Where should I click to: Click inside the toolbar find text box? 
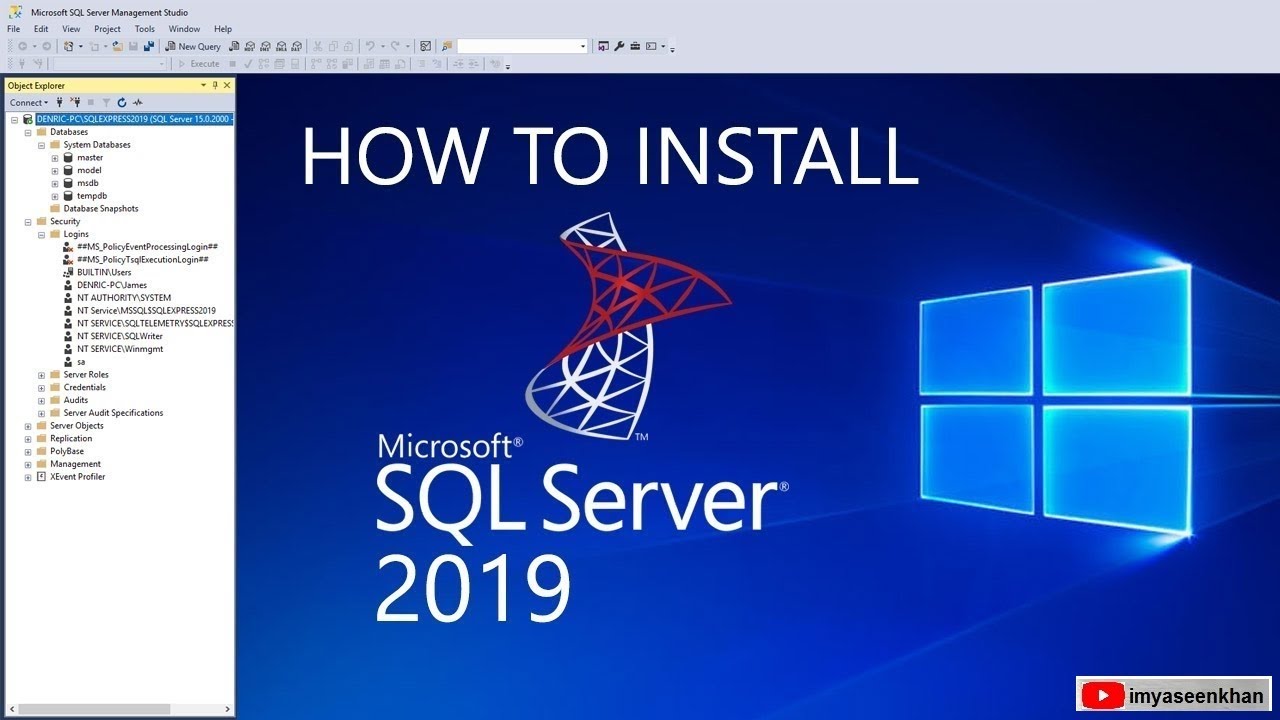pos(517,46)
